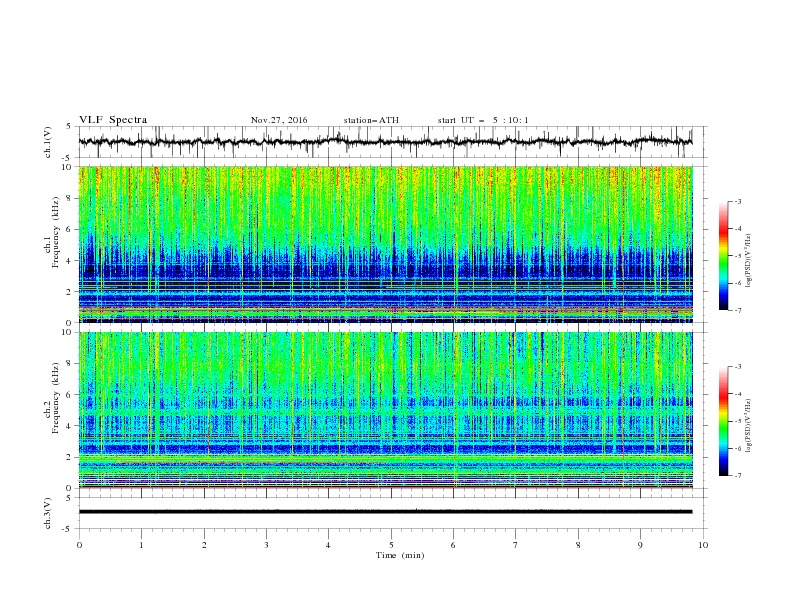Click the ch.3(V) axis tick "5"

click(x=70, y=497)
